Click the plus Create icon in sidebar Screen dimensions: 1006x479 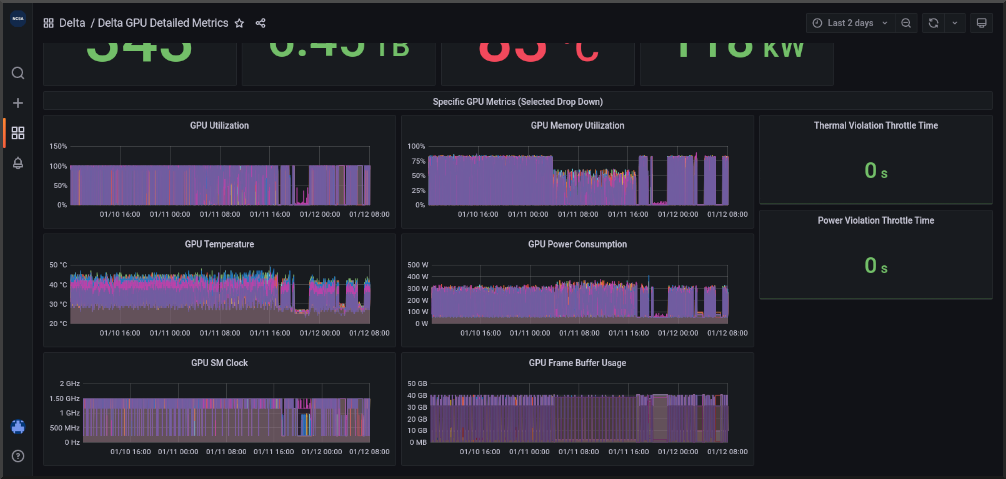(x=18, y=103)
